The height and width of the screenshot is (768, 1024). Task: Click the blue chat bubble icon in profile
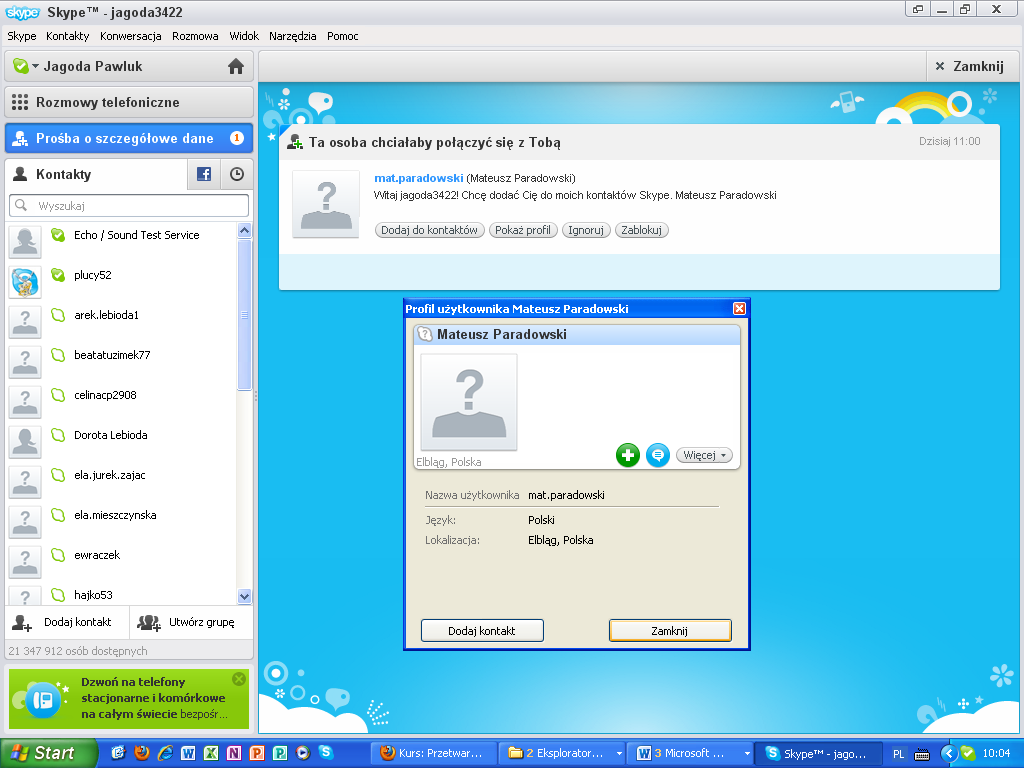[x=658, y=455]
